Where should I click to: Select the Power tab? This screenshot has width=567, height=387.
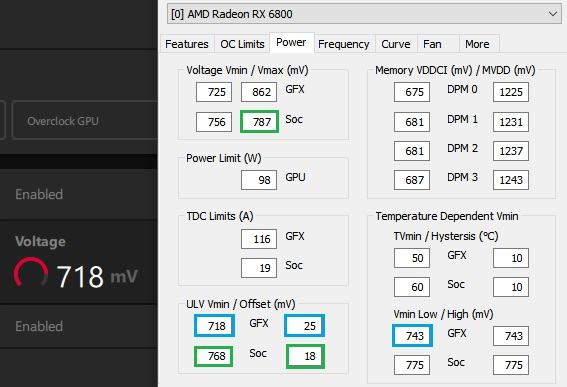(291, 43)
